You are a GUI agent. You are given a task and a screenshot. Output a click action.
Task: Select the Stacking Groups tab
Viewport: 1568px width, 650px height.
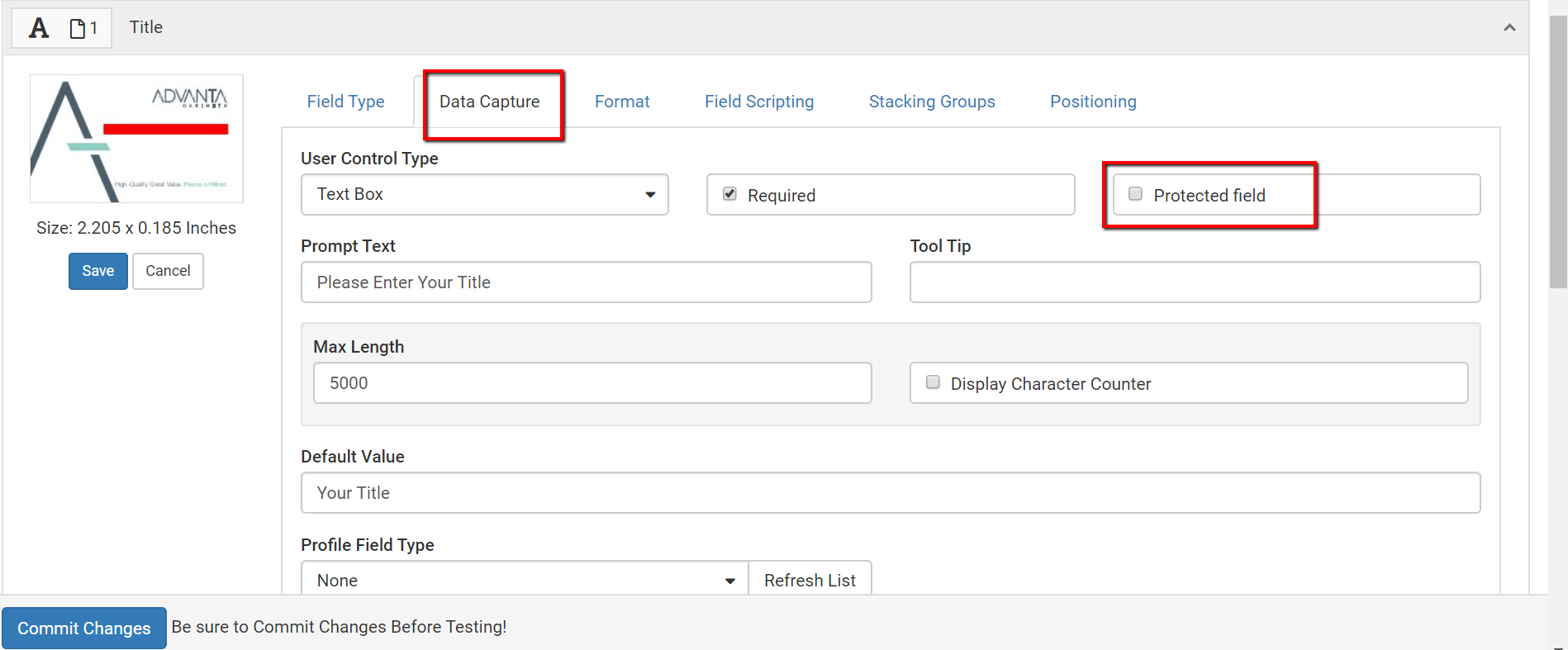click(x=931, y=102)
